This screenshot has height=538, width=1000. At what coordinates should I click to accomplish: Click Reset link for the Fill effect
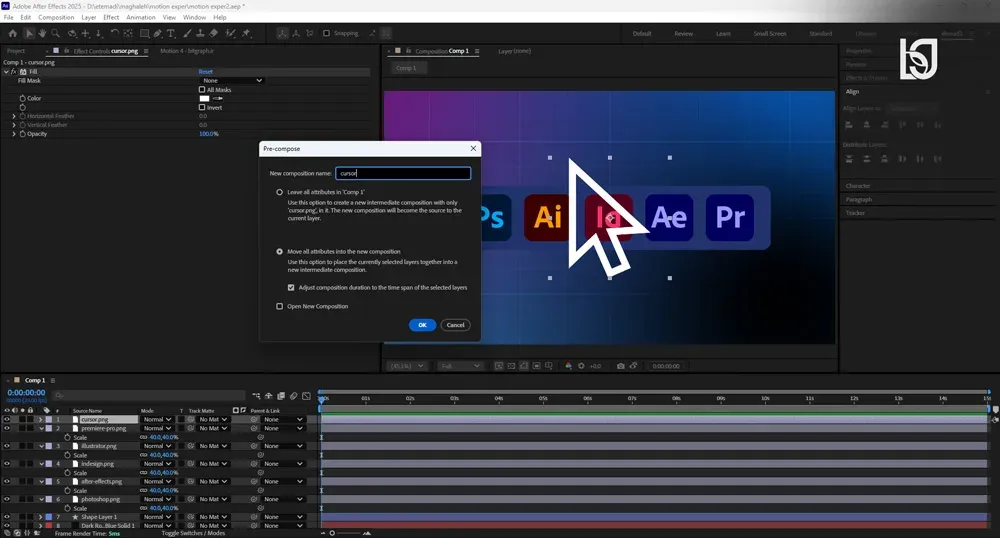point(205,72)
